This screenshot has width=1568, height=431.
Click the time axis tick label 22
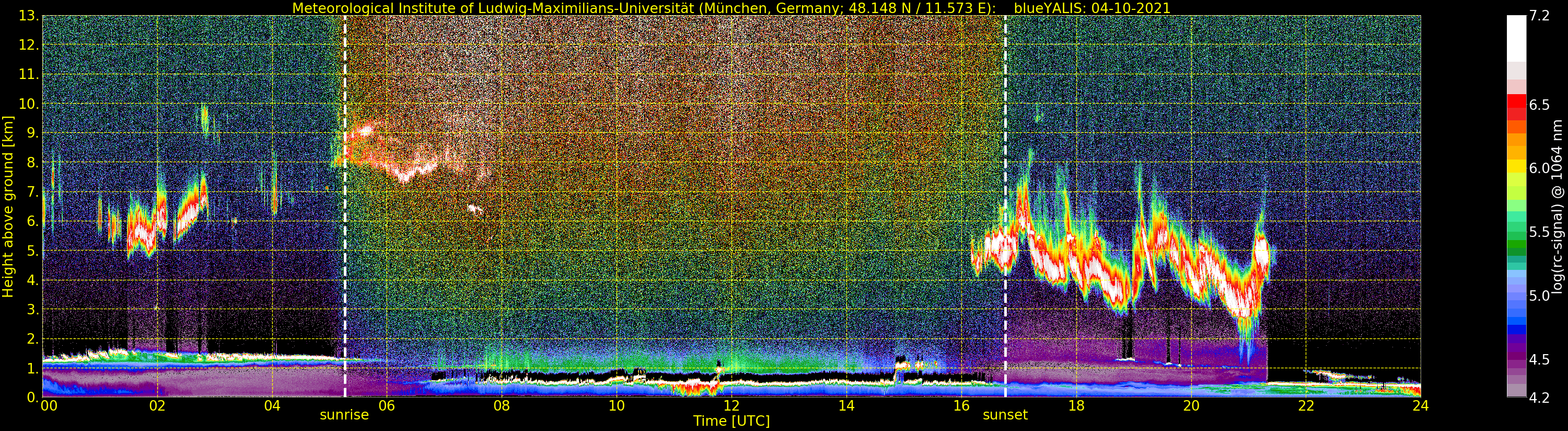[x=1306, y=405]
